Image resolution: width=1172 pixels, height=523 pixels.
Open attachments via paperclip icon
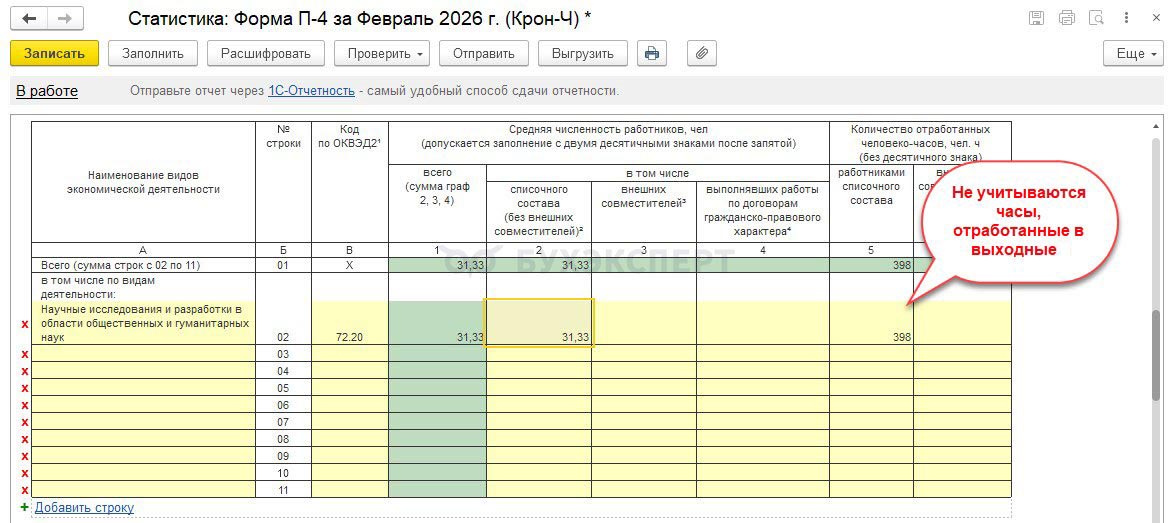701,54
